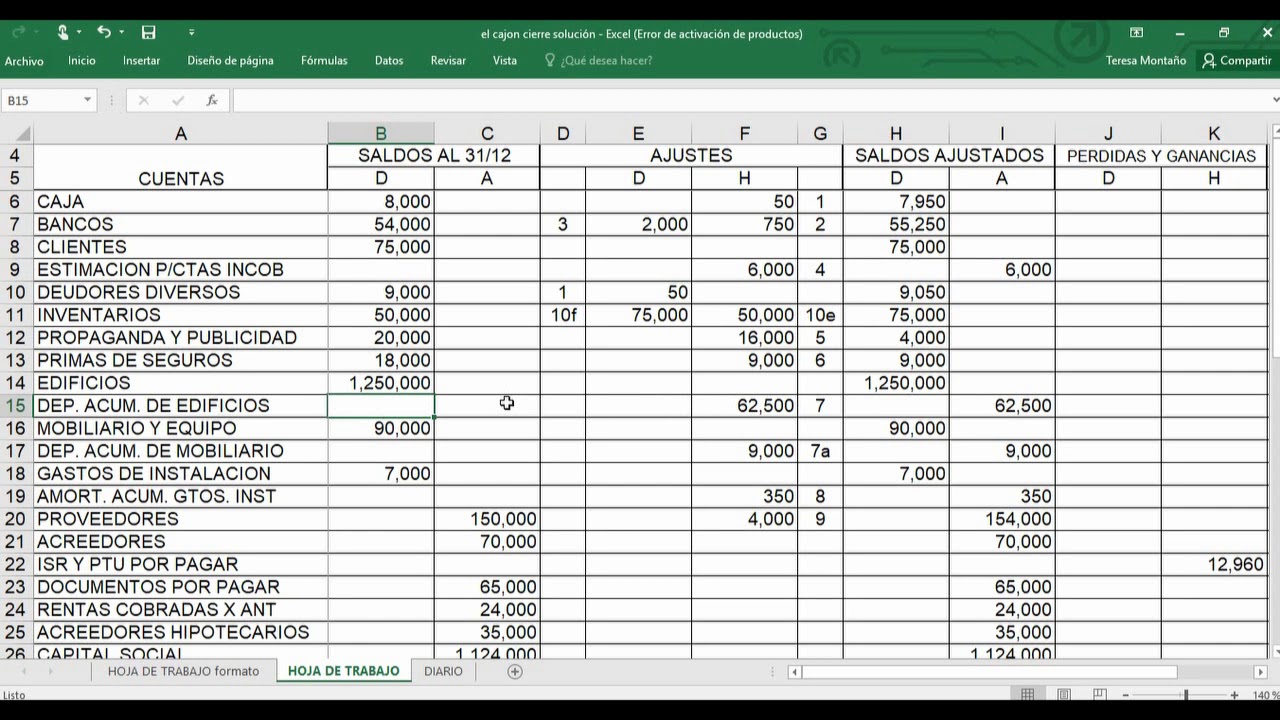Open the Customize Quick Access Toolbar arrow
Image resolution: width=1280 pixels, height=720 pixels.
point(191,33)
